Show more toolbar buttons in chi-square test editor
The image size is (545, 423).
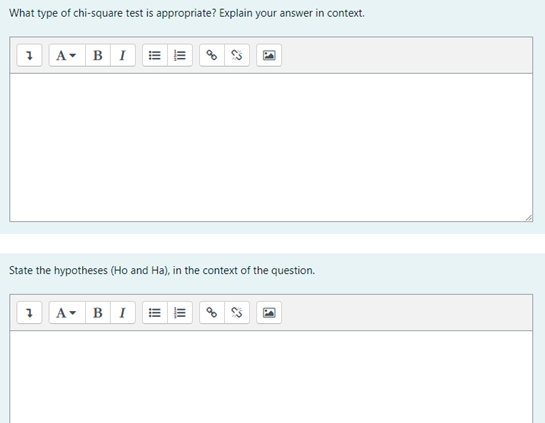tap(29, 55)
